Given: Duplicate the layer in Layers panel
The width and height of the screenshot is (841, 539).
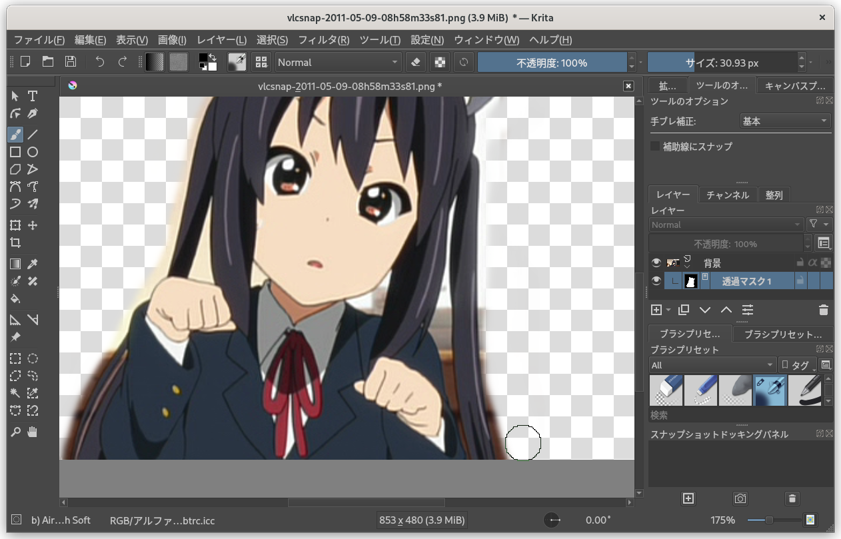Looking at the screenshot, I should [x=683, y=310].
